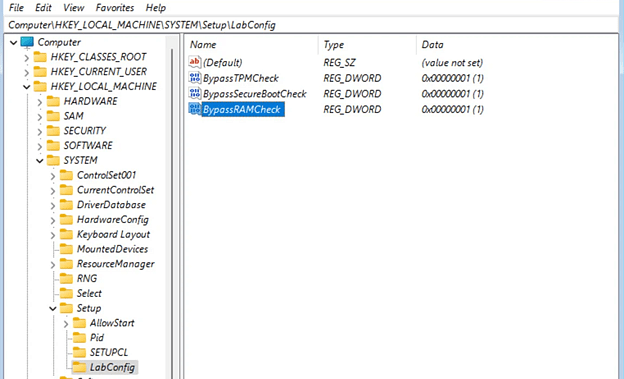Click the SOFTWARE folder icon

(53, 145)
